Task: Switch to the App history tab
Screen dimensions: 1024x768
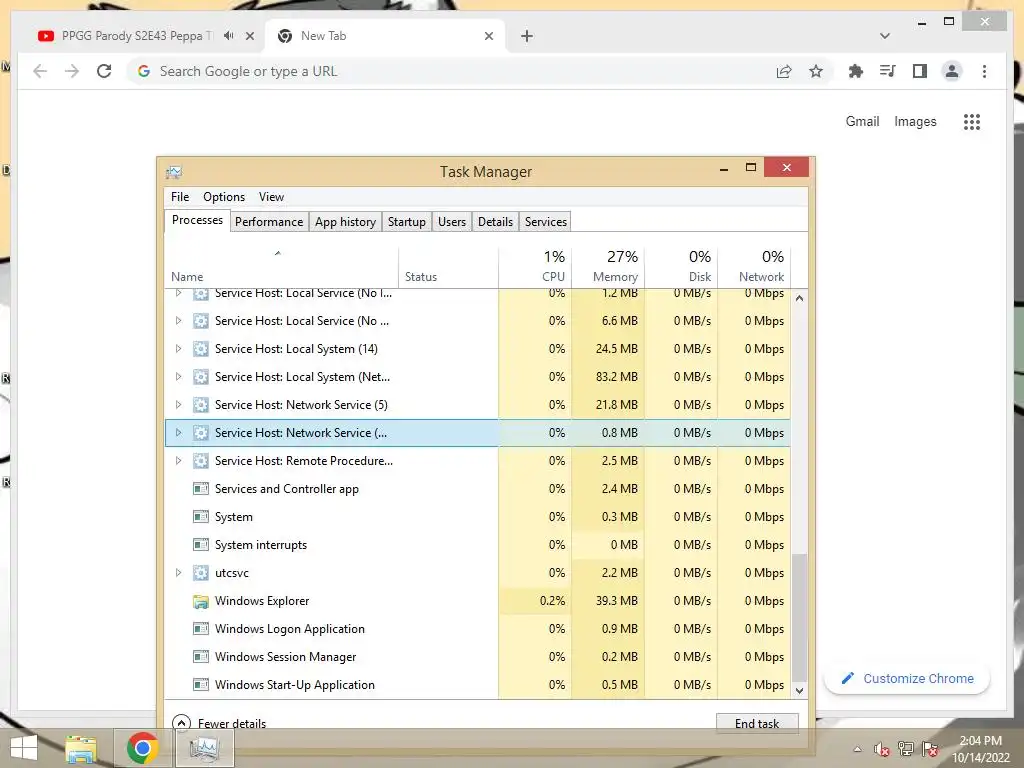Action: (x=345, y=221)
